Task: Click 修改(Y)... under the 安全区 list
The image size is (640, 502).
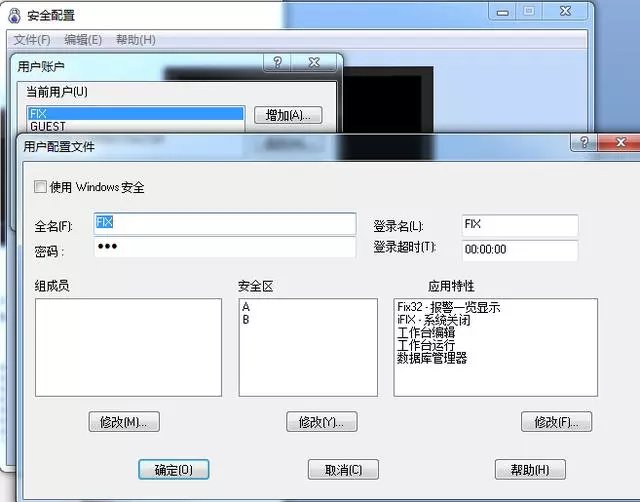Action: pos(321,422)
